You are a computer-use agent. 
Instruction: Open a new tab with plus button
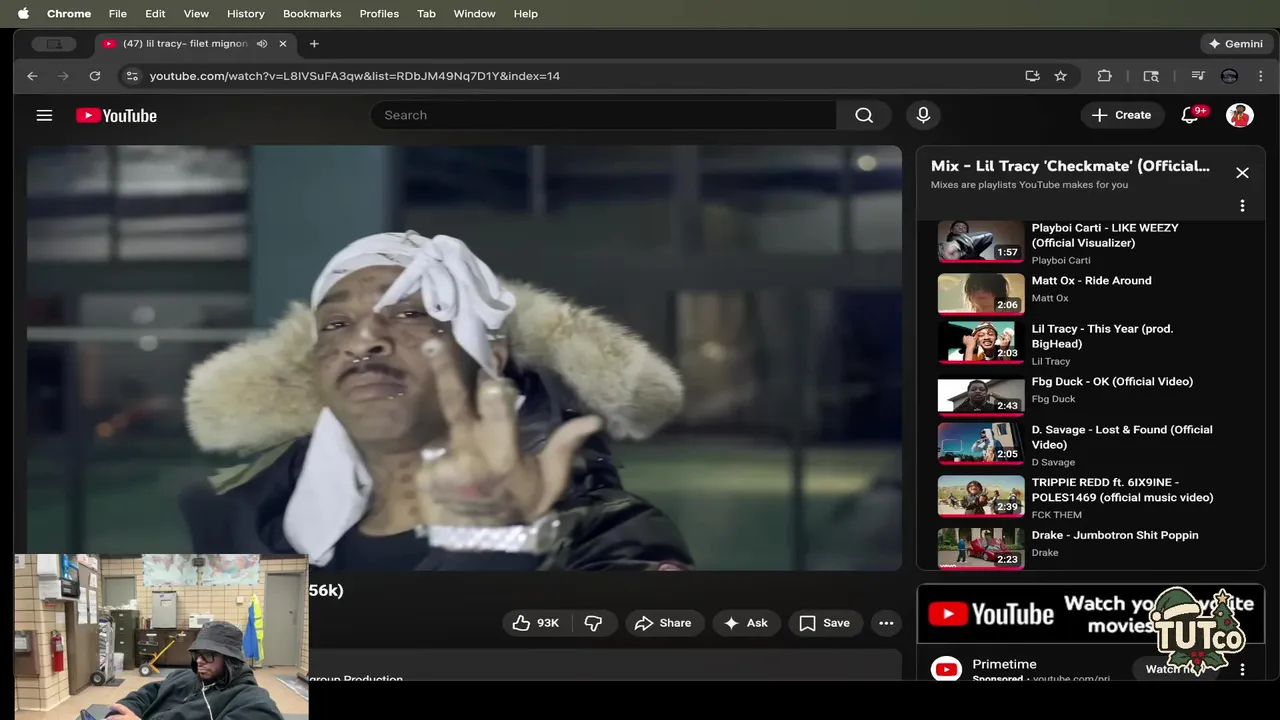tap(314, 44)
